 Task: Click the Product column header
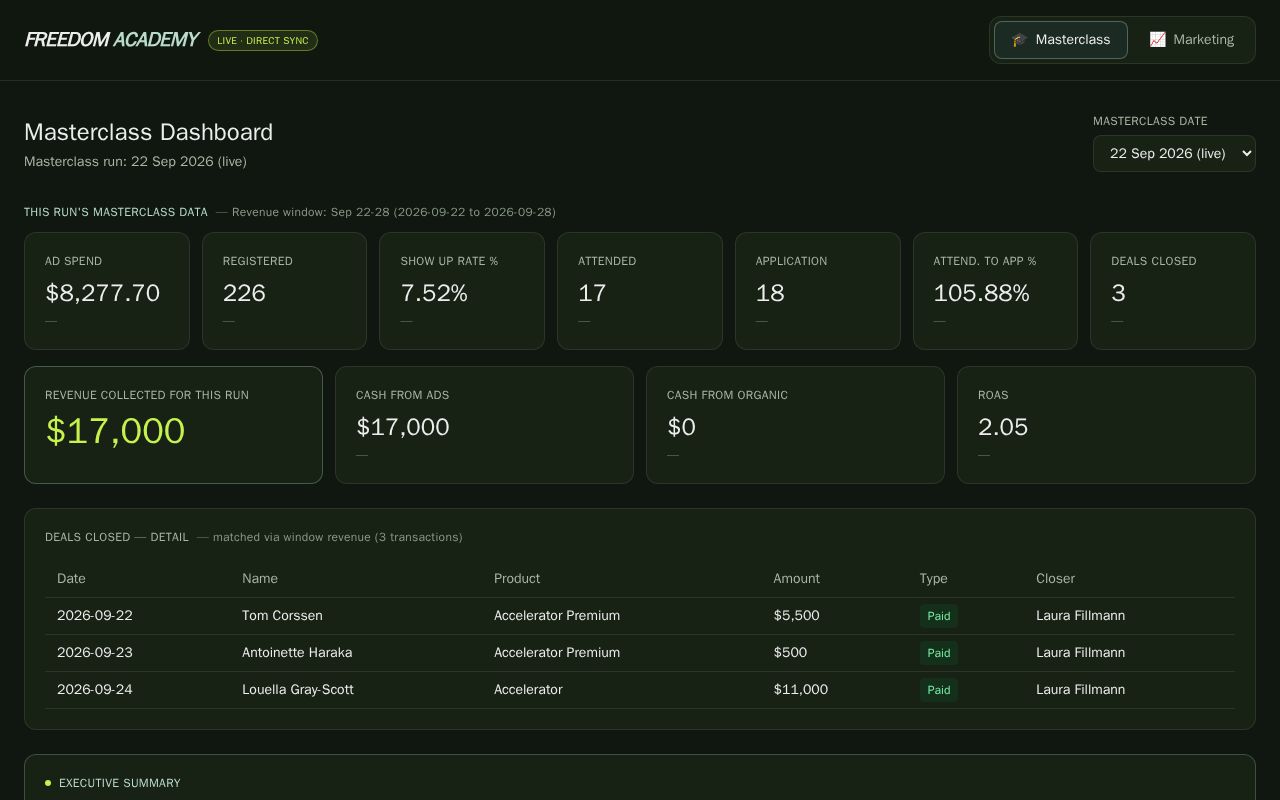(x=517, y=579)
